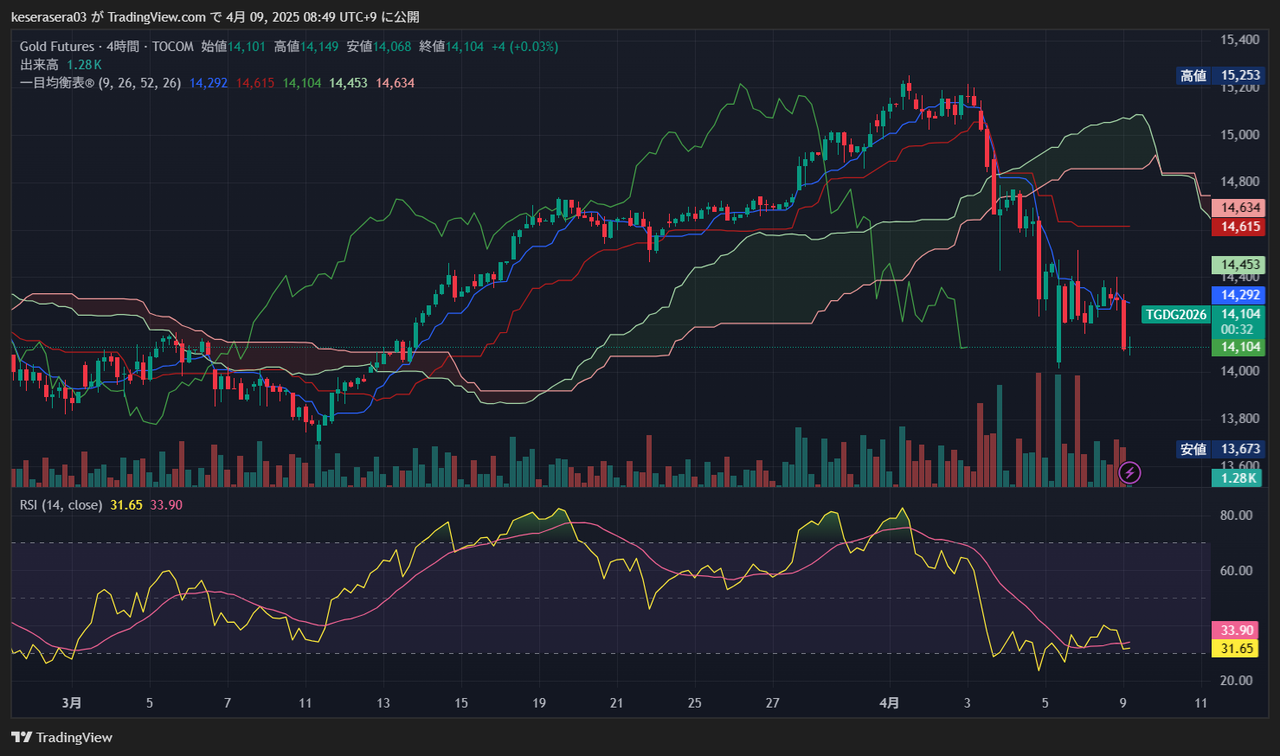Click the 7 date label on the time axis

pos(228,703)
